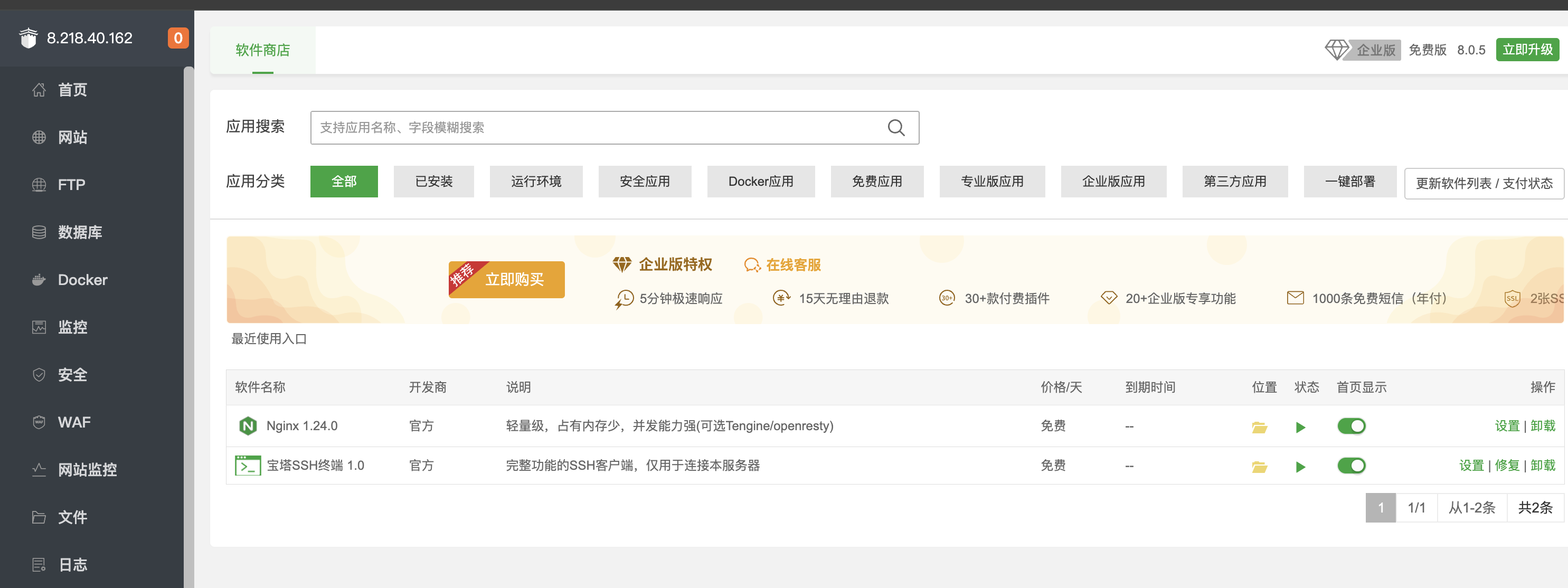Focus the 应用搜索 input field

coord(615,128)
